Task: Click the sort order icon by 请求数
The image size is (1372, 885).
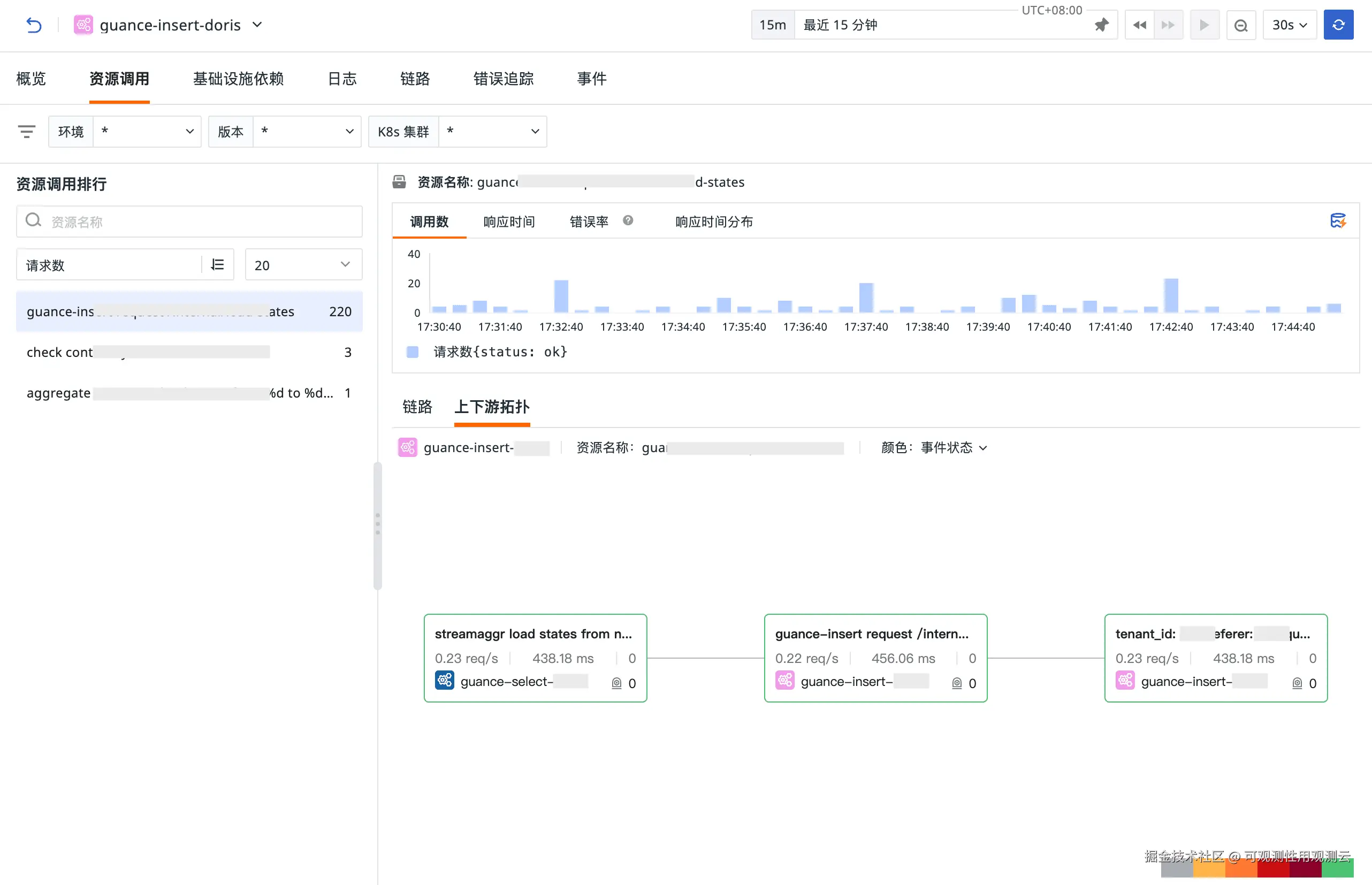Action: click(217, 264)
